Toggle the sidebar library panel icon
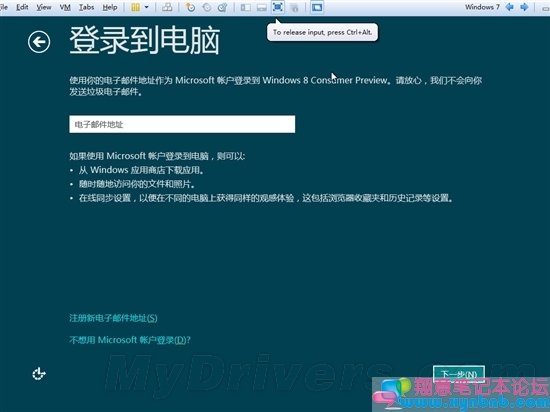The image size is (550, 412). click(246, 7)
